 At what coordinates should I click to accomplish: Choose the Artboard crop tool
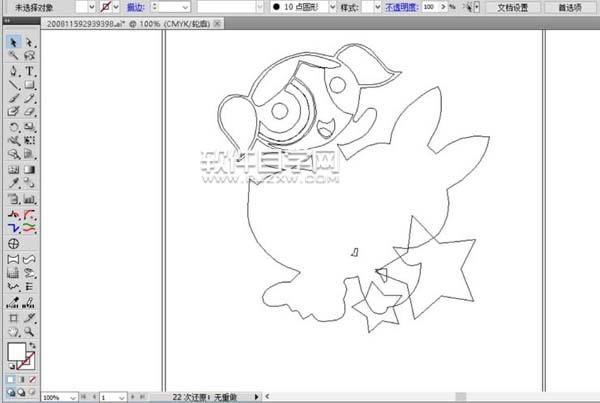click(x=13, y=318)
